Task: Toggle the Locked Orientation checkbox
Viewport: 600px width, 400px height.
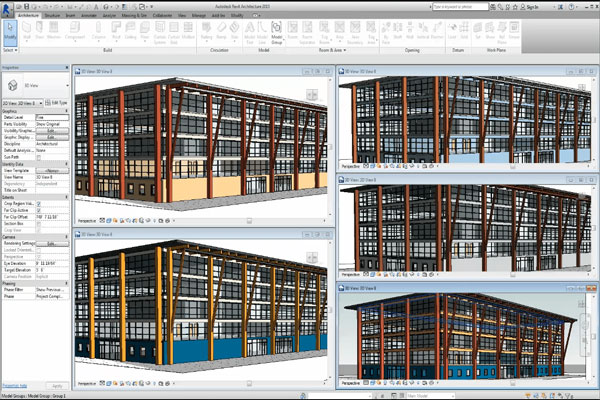Action: [x=38, y=250]
